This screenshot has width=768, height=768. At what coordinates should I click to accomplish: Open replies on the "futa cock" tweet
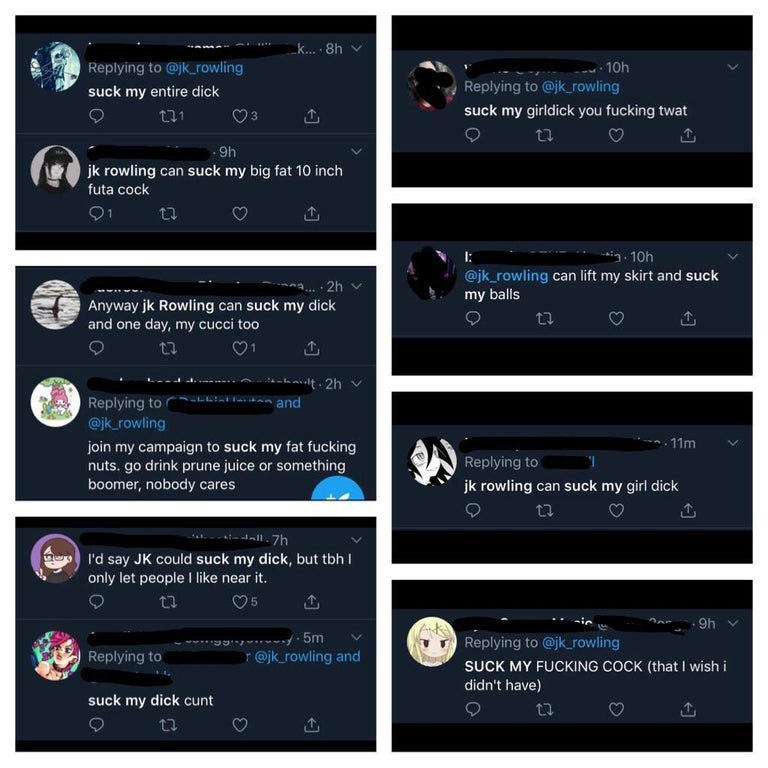96,214
